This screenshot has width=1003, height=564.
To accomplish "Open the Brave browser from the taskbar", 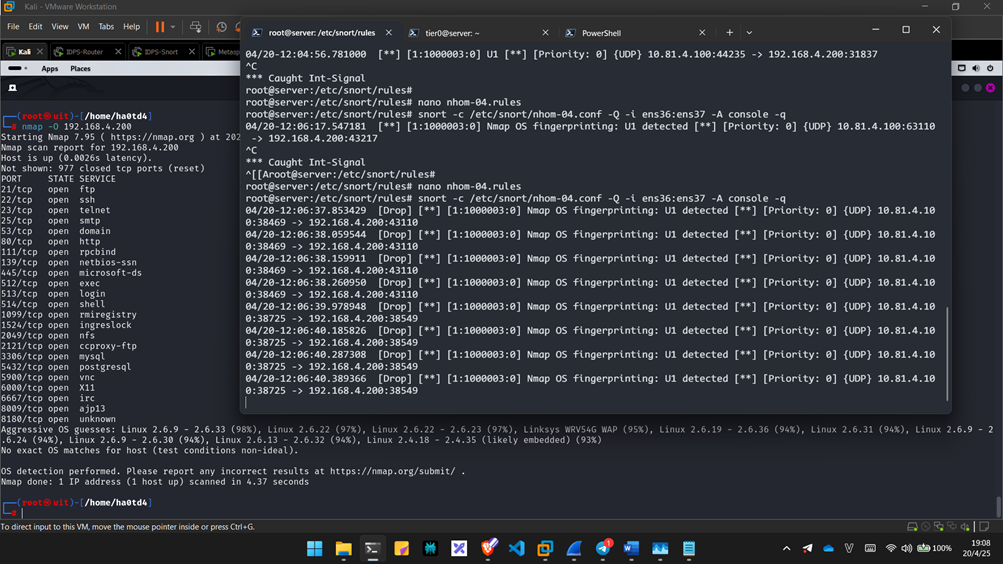I will click(x=488, y=548).
